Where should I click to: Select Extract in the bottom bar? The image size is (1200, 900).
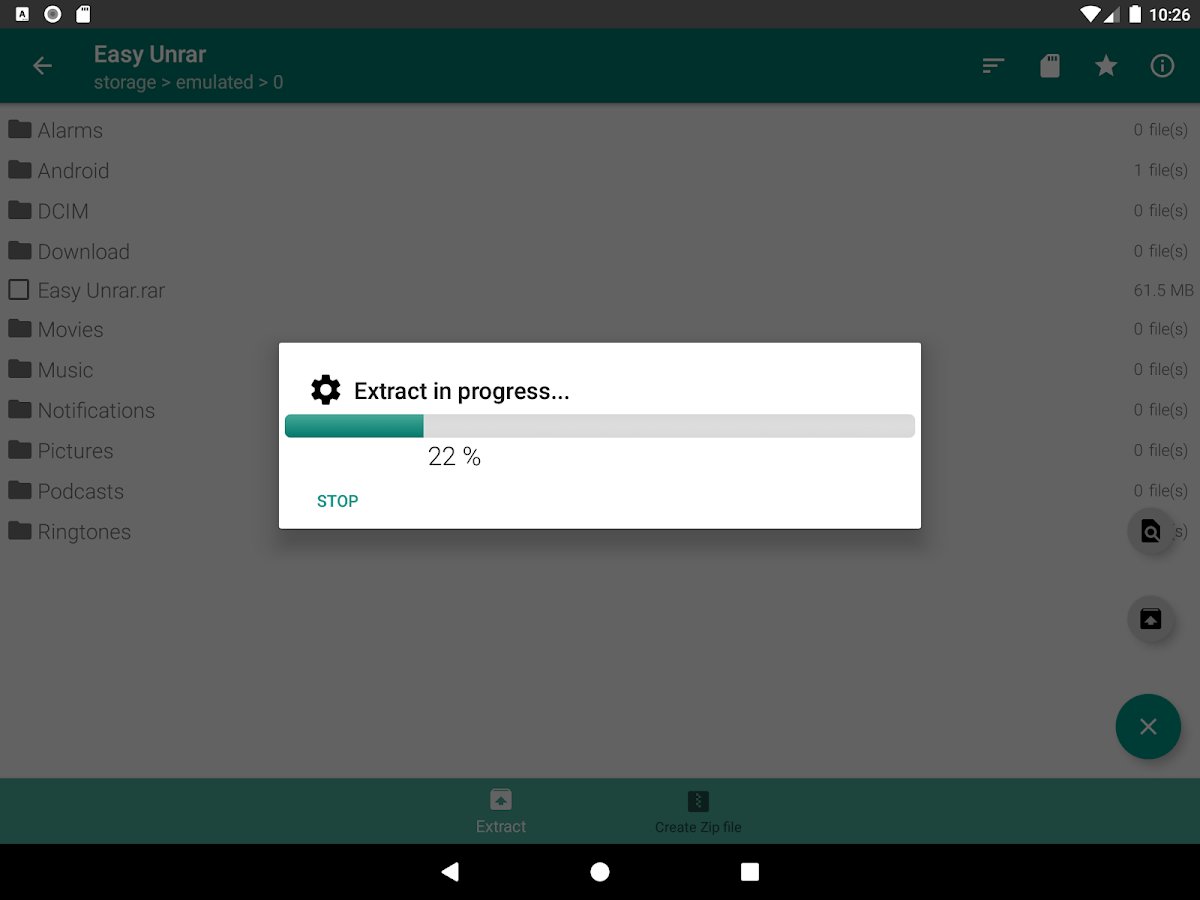point(501,811)
